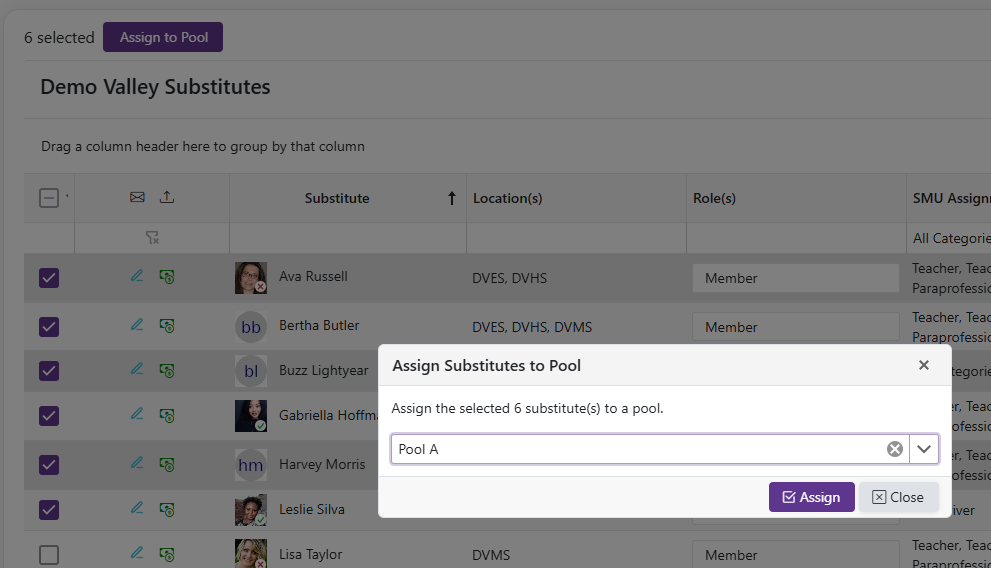Click the Bertha Butler name text
The width and height of the screenshot is (991, 568).
[319, 325]
